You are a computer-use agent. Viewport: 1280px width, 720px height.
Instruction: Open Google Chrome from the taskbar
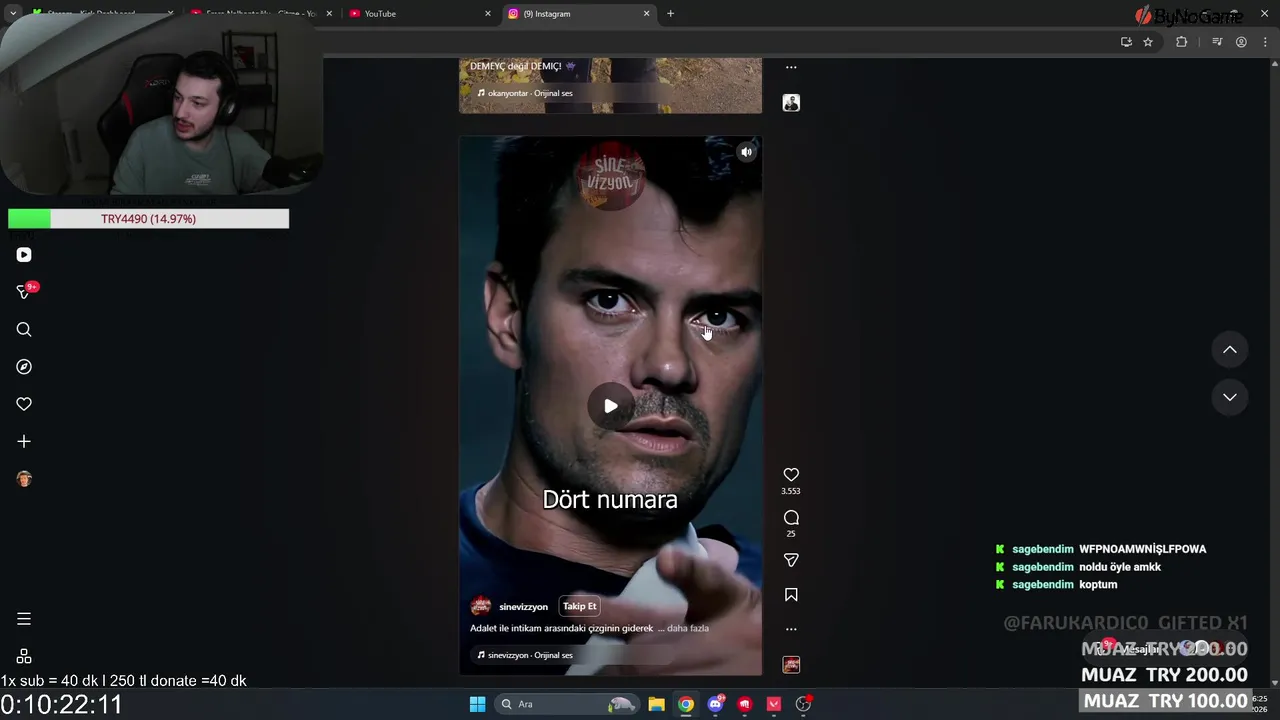(686, 704)
